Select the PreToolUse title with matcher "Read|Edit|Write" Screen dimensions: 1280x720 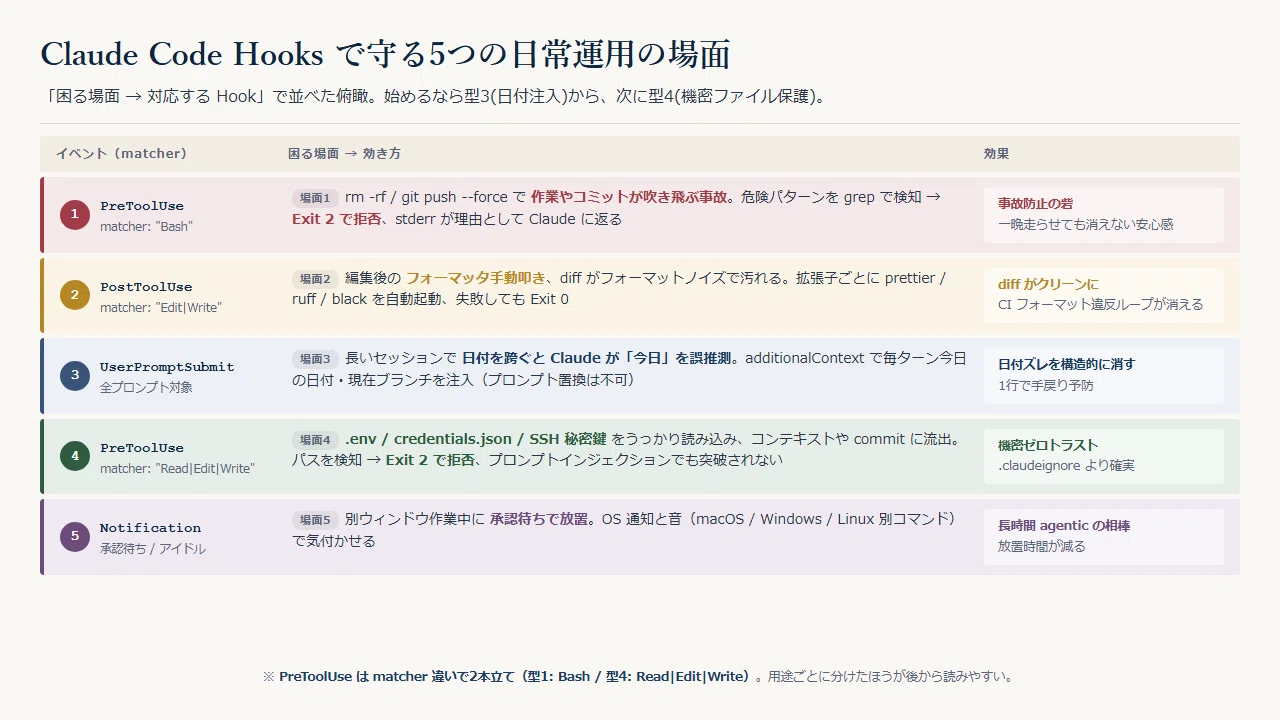coord(142,448)
